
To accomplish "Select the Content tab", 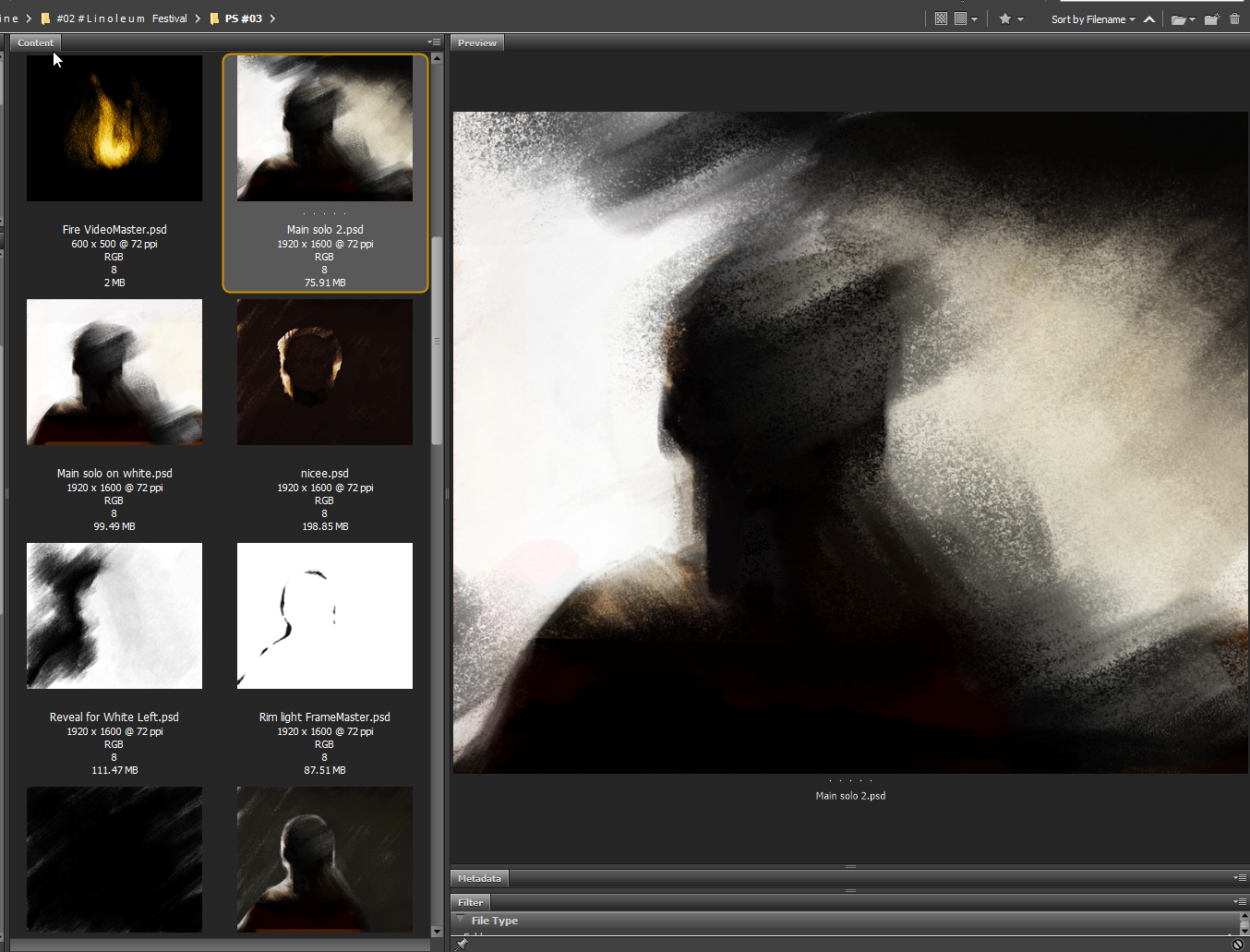I will point(35,42).
